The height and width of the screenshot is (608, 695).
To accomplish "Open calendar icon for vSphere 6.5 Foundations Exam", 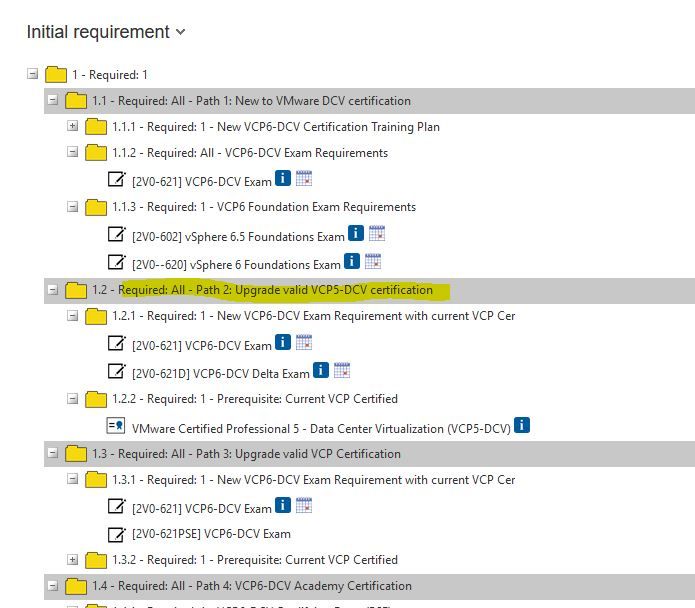I will 377,234.
